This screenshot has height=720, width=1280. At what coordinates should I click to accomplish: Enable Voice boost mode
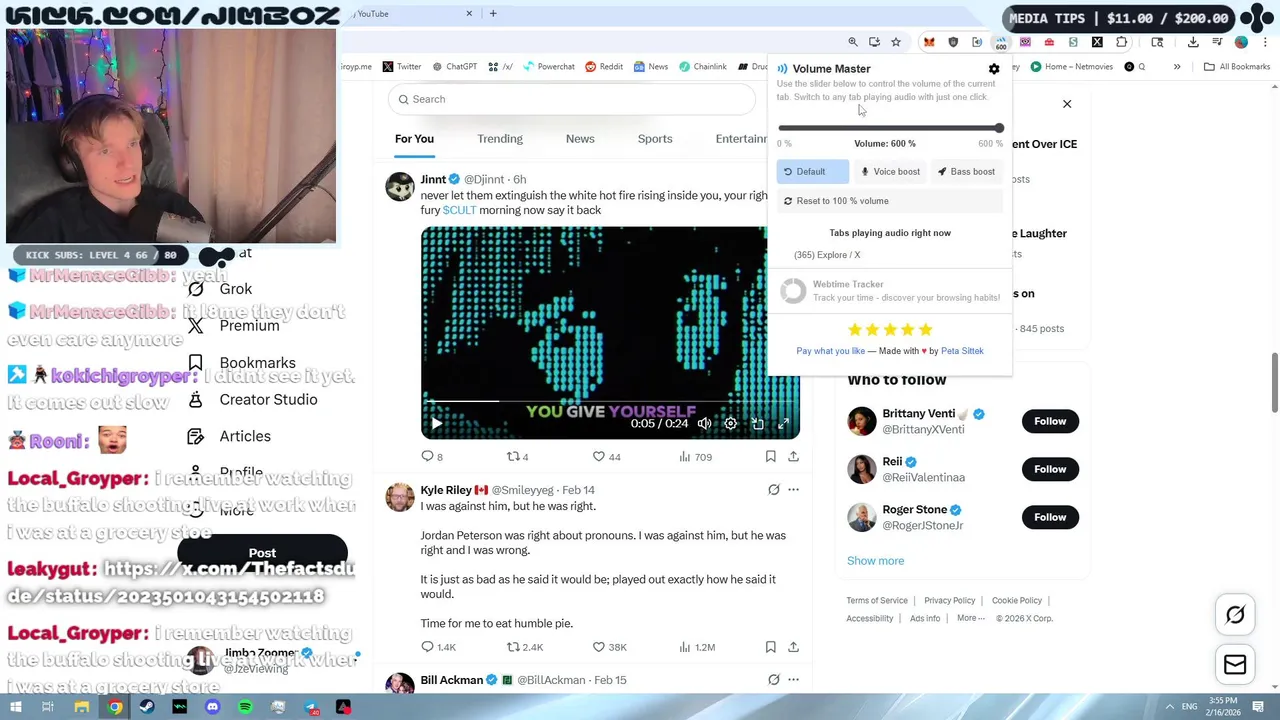point(890,172)
